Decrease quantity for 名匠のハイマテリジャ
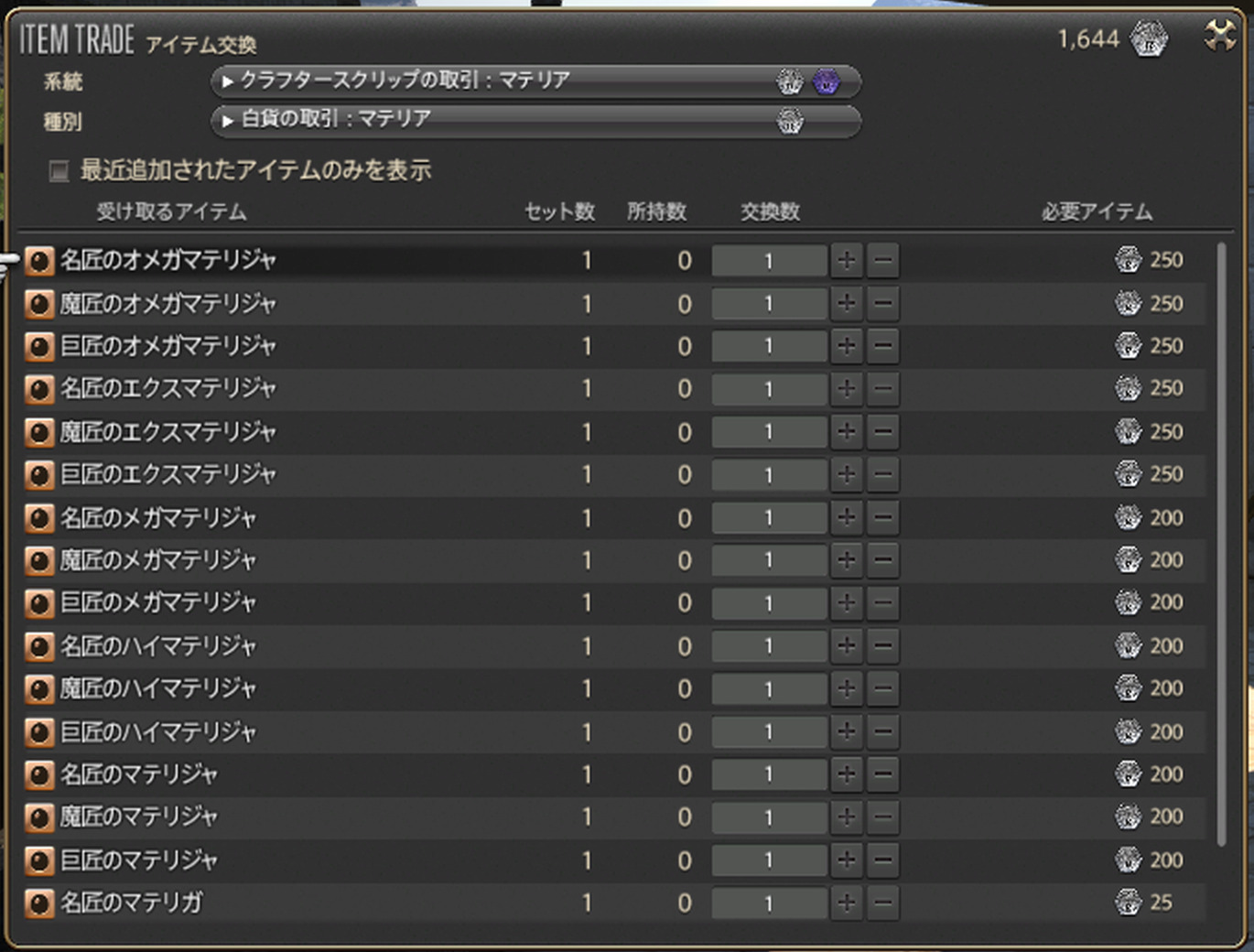1254x952 pixels. [x=882, y=646]
